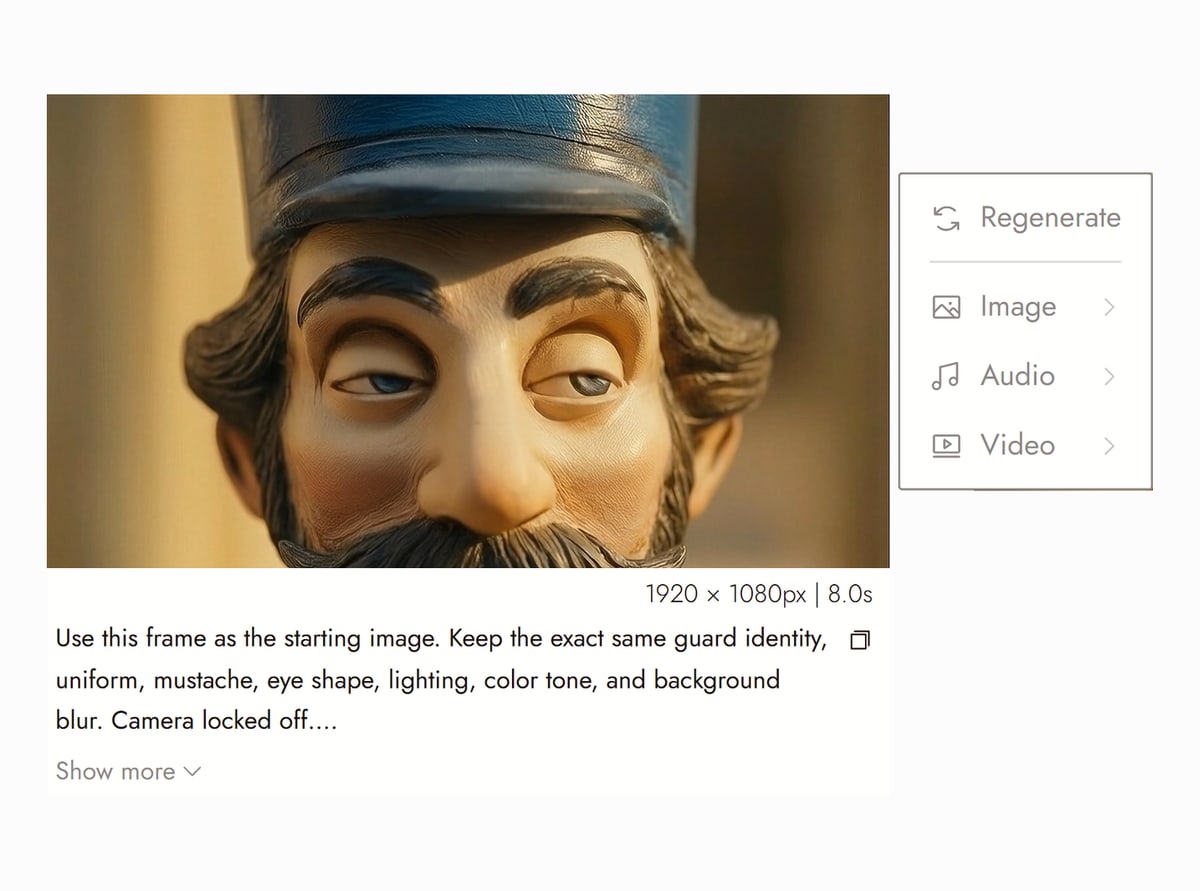Click the Show more chevron arrow
This screenshot has height=891, width=1200.
[x=192, y=772]
